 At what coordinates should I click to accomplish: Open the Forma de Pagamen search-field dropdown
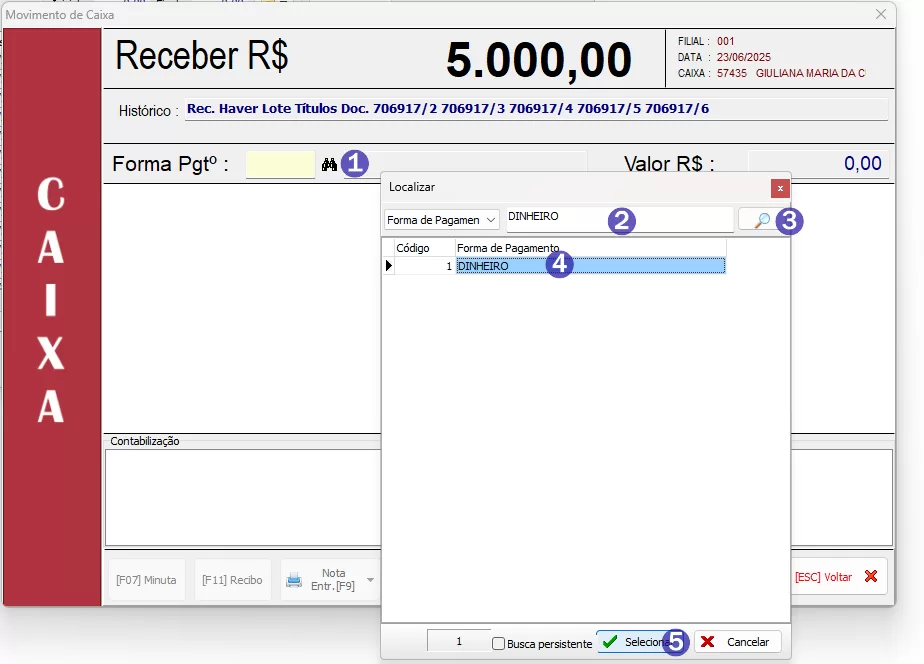coord(491,220)
